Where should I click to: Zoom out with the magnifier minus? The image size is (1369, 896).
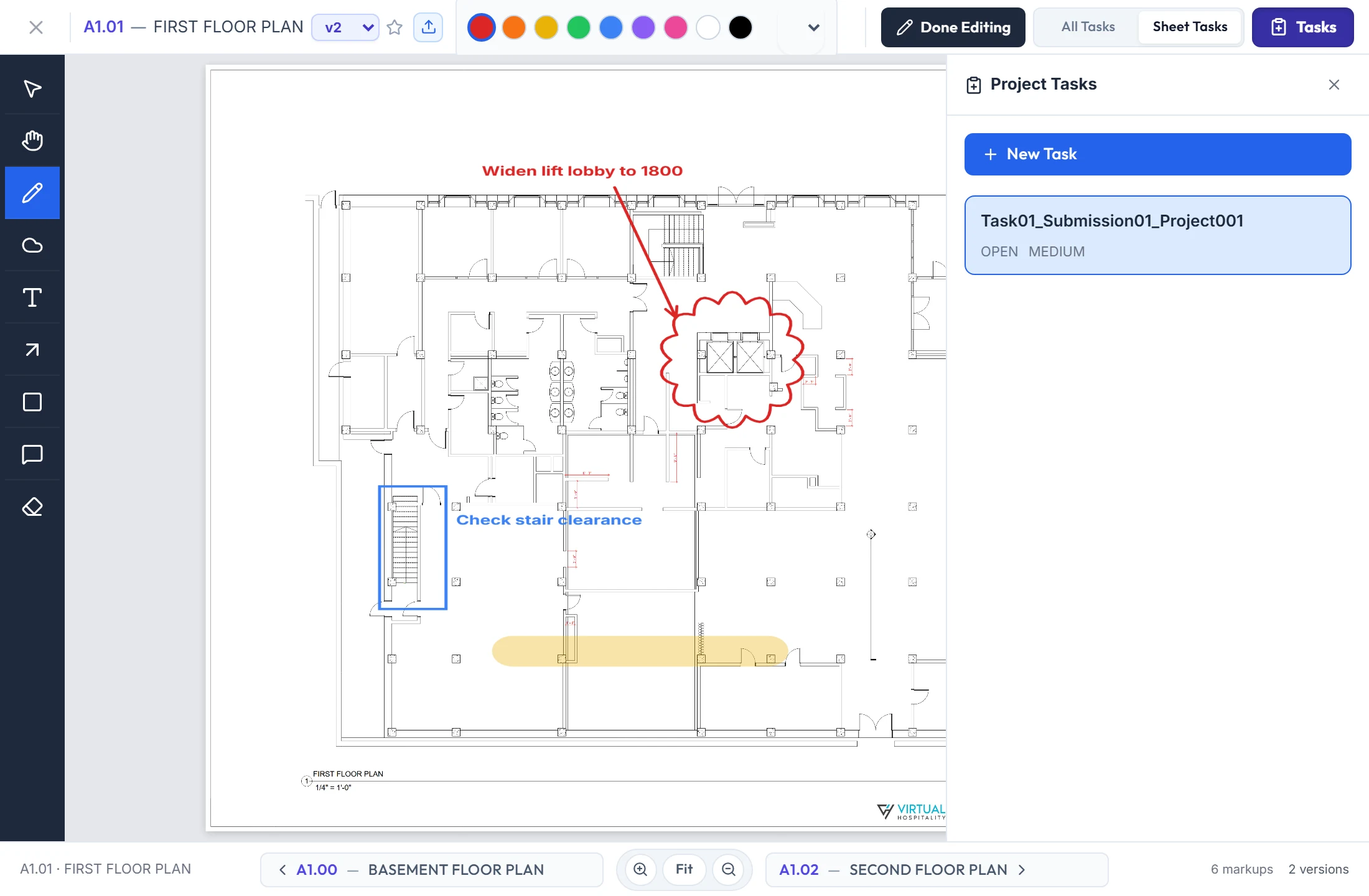(729, 869)
